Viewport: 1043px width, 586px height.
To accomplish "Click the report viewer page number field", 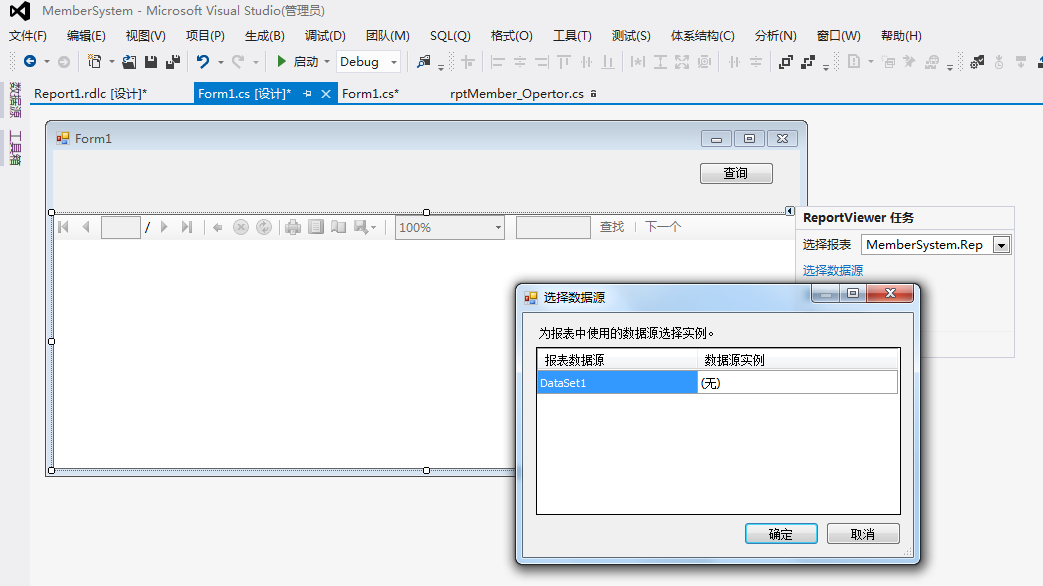I will pyautogui.click(x=120, y=227).
